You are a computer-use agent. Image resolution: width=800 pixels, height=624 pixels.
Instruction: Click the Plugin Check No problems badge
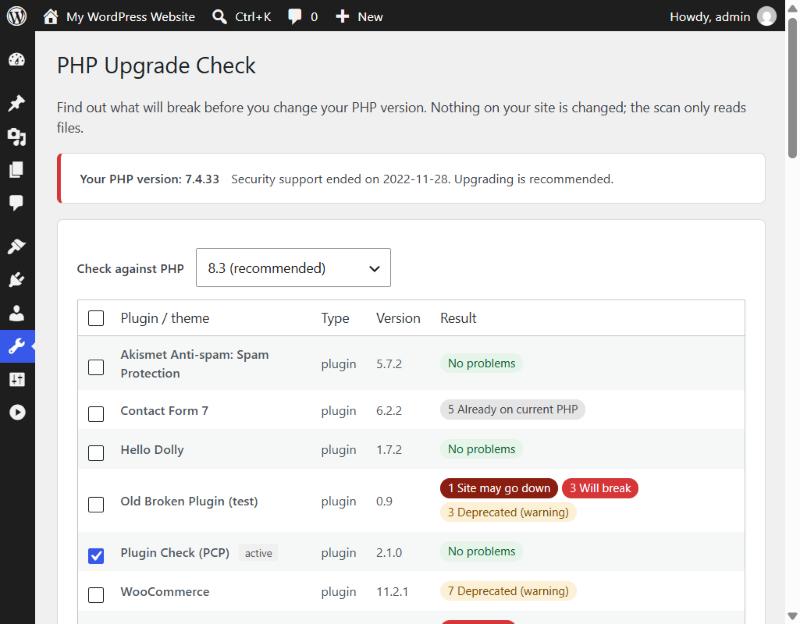tap(482, 552)
